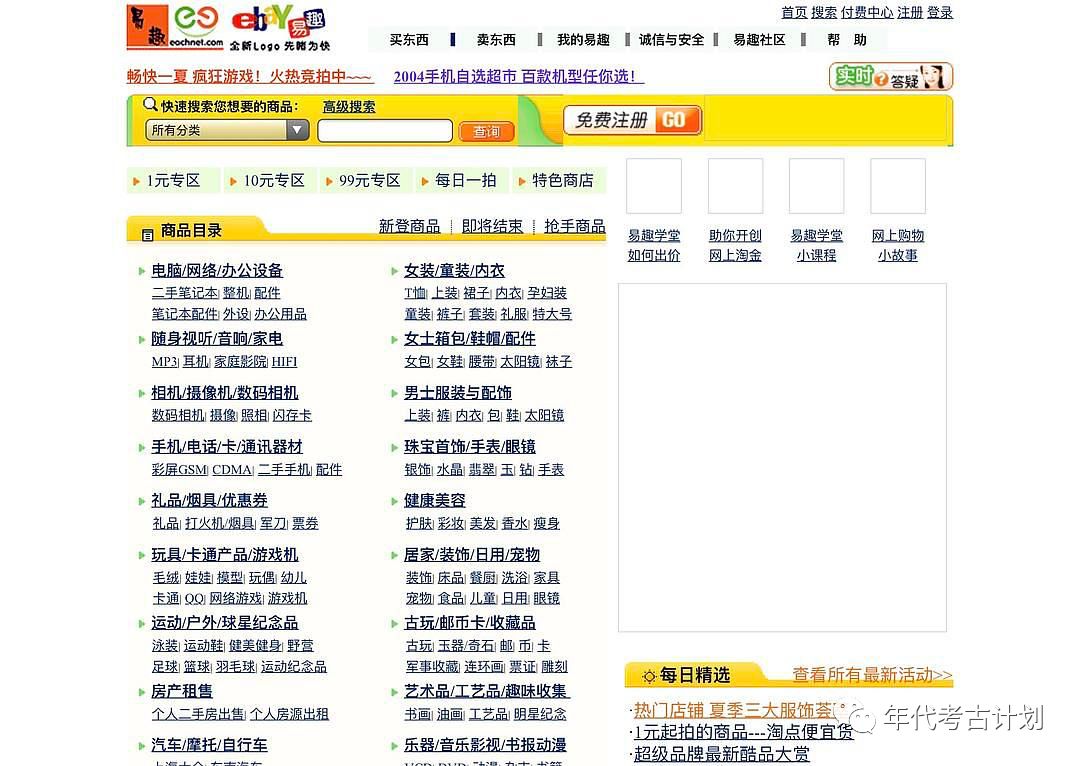Open 珠宝首饰/手表/眼镜 category
Screen dimensions: 1080x766
470,446
